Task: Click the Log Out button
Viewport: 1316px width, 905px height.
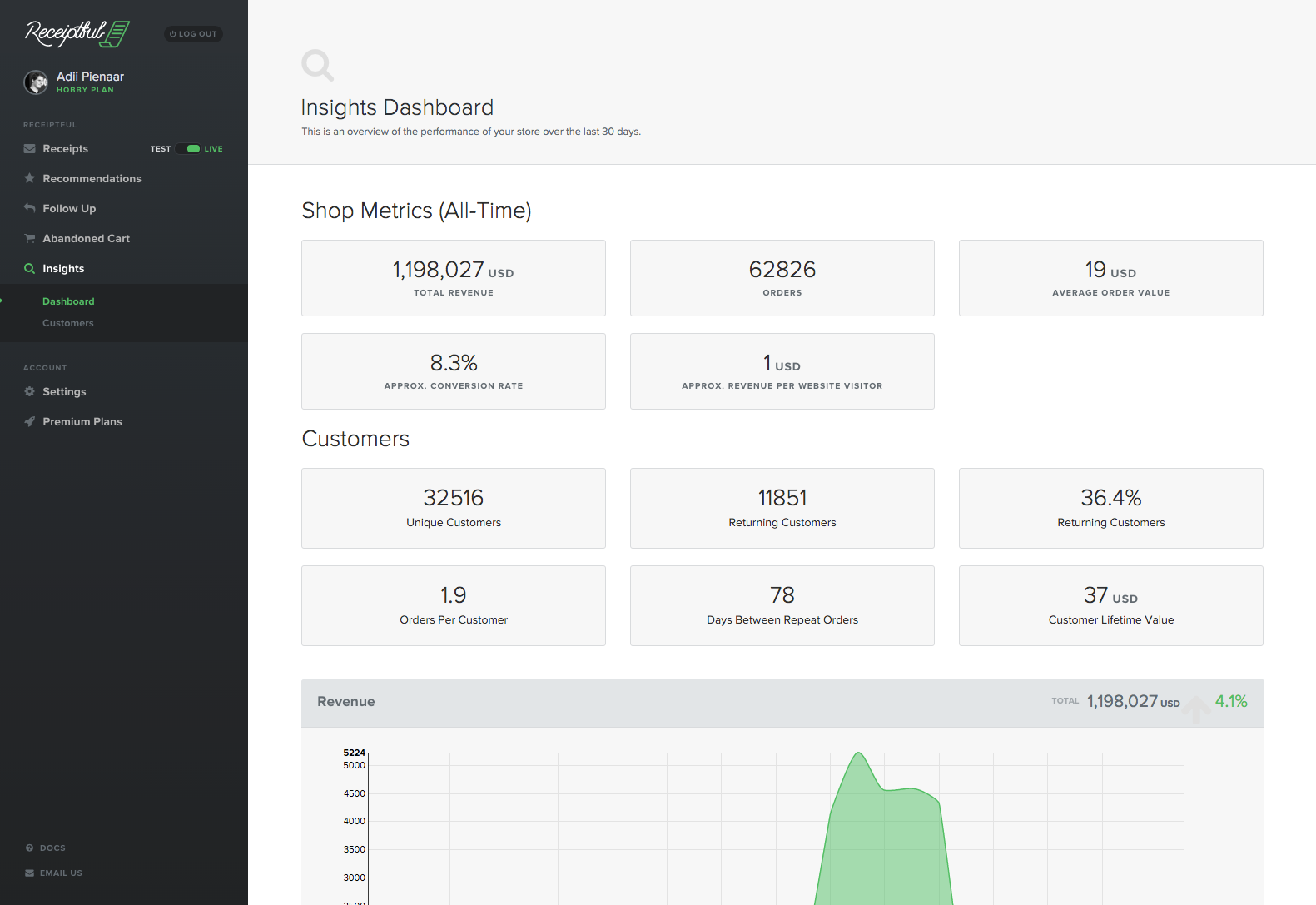Action: [x=193, y=34]
